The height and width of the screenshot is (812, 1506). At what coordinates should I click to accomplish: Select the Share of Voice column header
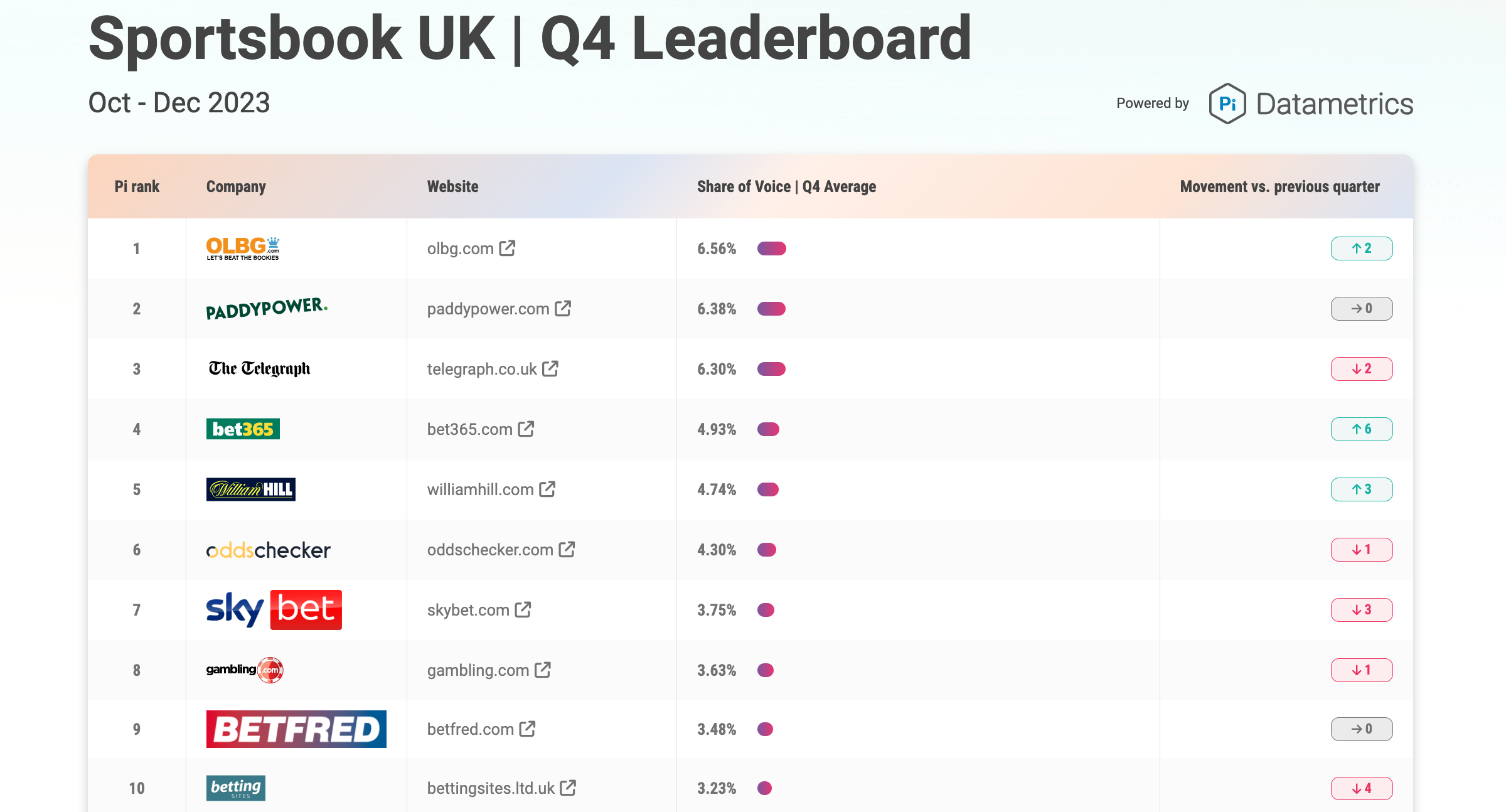786,186
